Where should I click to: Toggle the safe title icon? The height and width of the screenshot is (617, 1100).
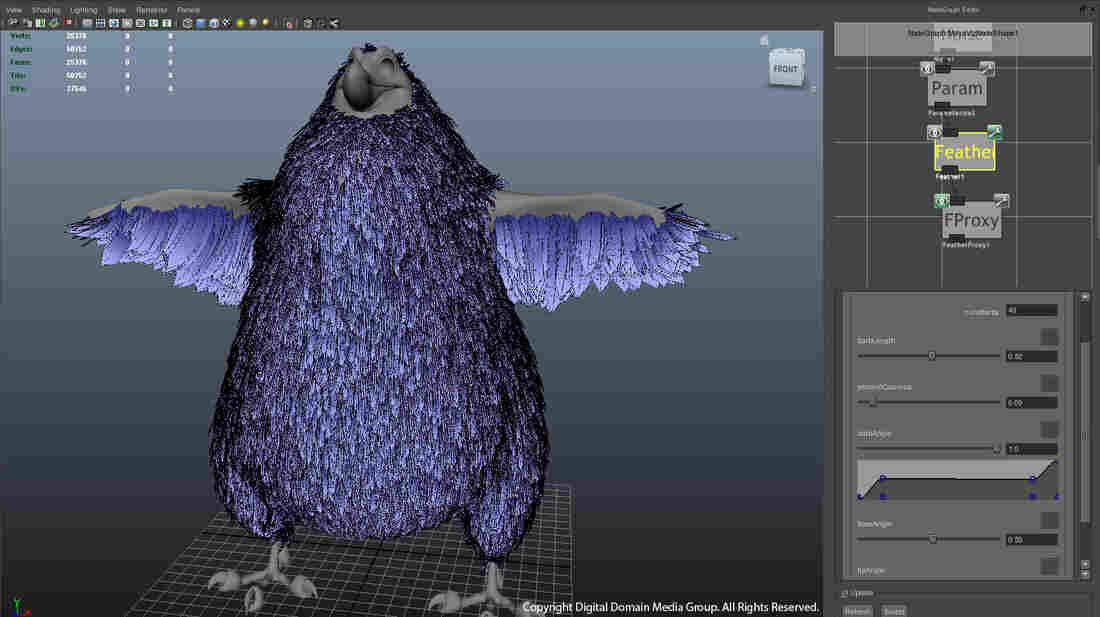(x=167, y=23)
